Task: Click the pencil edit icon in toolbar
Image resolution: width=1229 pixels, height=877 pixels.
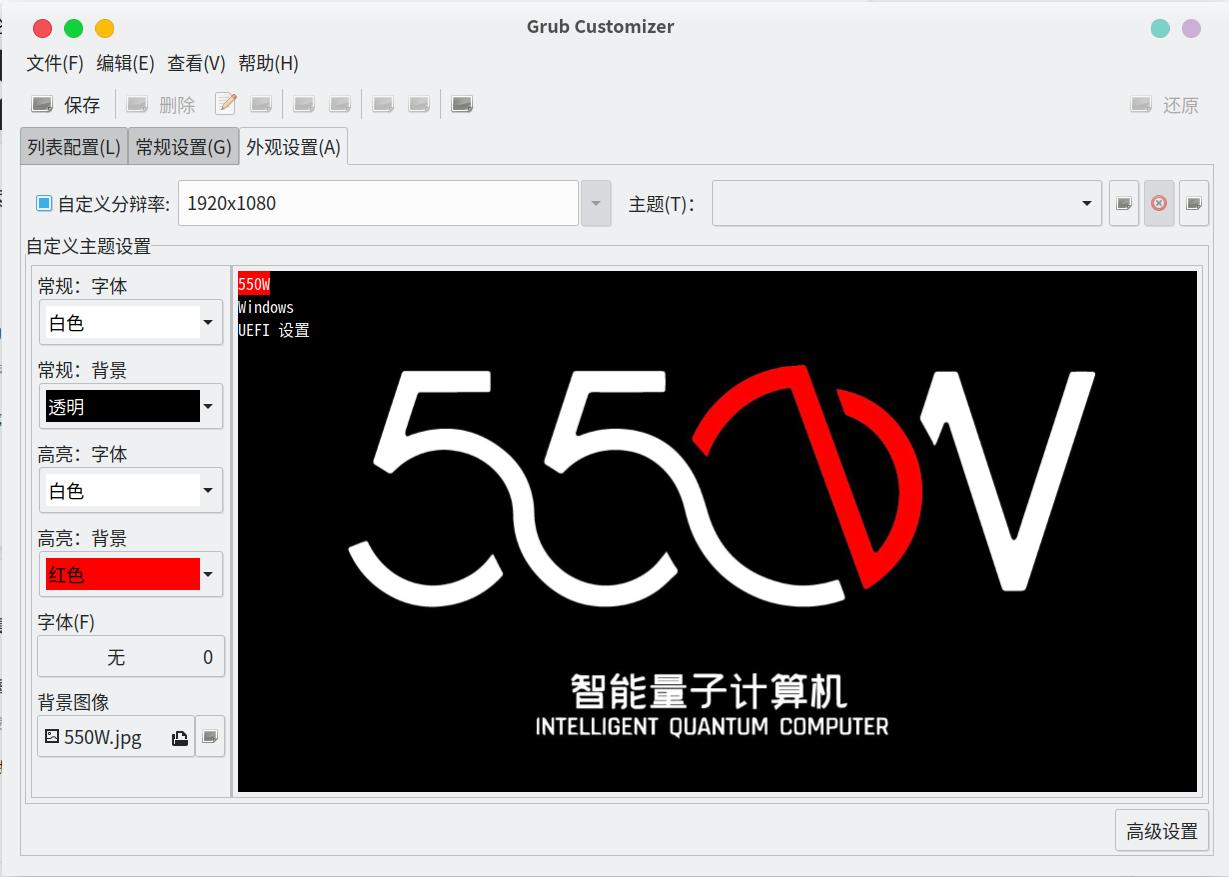Action: click(x=226, y=104)
